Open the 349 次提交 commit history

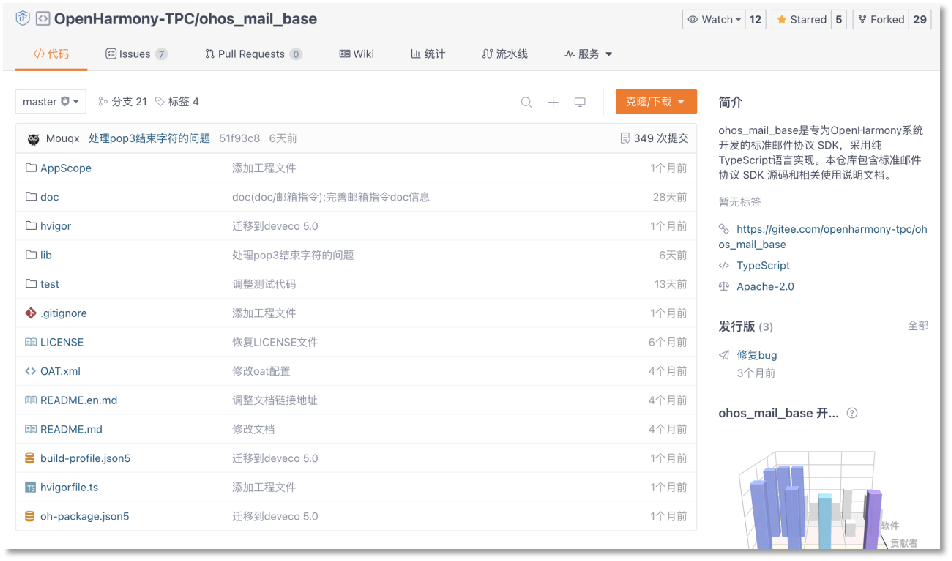coord(654,139)
